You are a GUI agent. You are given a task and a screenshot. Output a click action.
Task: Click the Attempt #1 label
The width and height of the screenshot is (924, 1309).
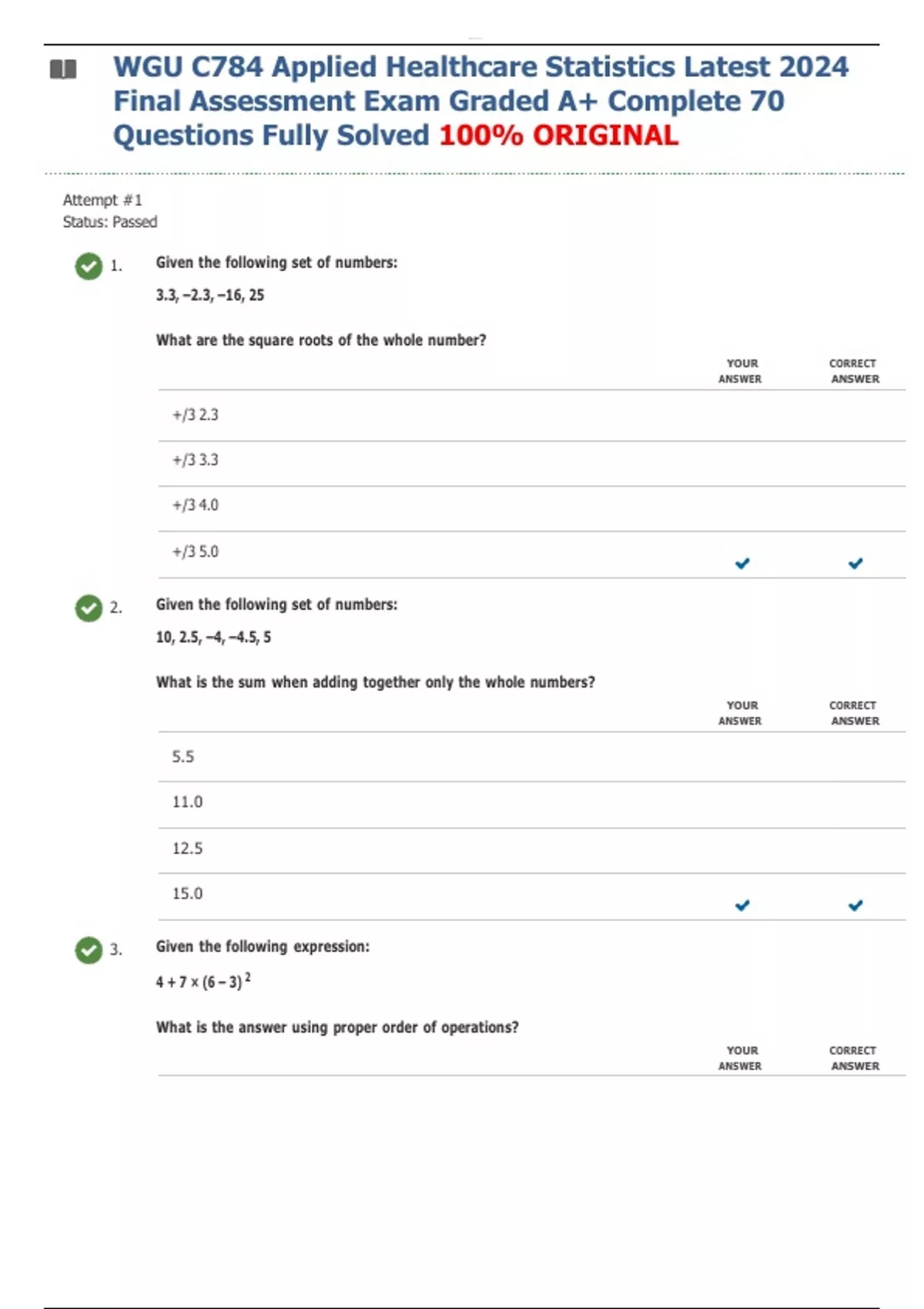102,200
